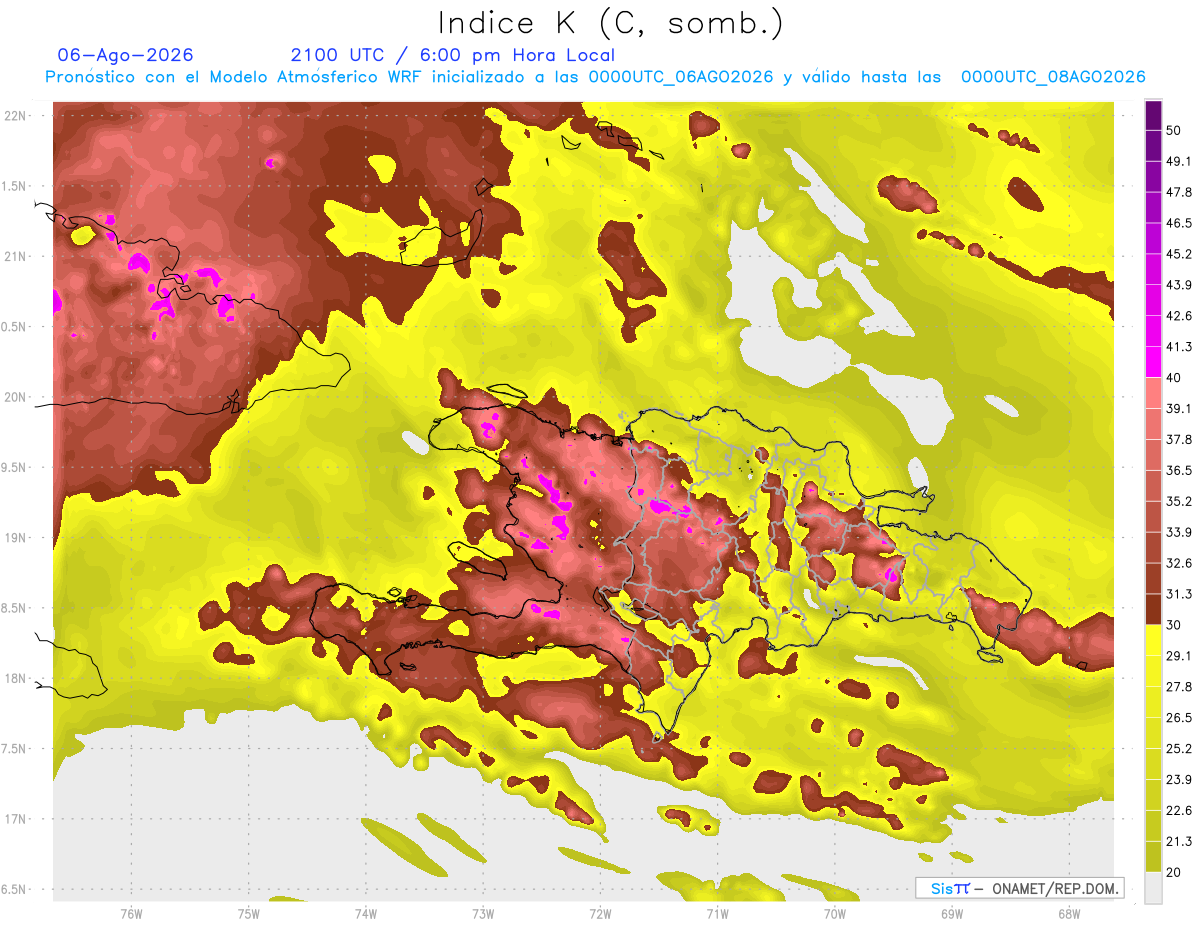Screen dimensions: 1200x927
Task: Click the "33.9" color scale value
Action: [1179, 532]
